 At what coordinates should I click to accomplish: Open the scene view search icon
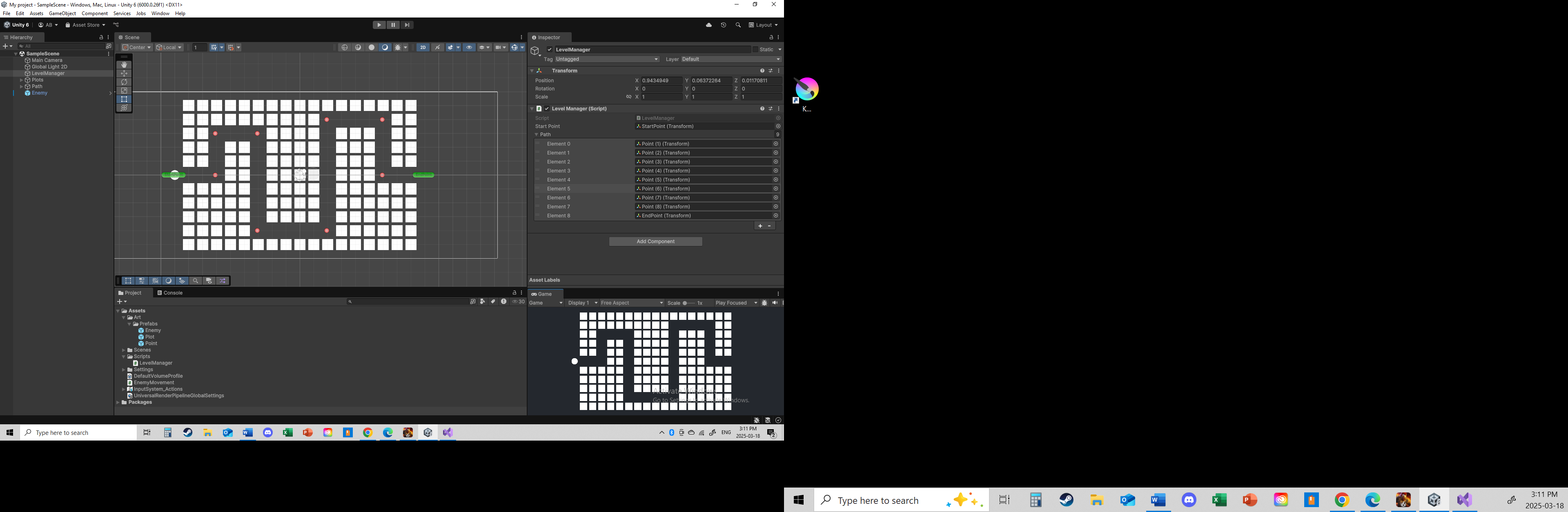pos(196,280)
